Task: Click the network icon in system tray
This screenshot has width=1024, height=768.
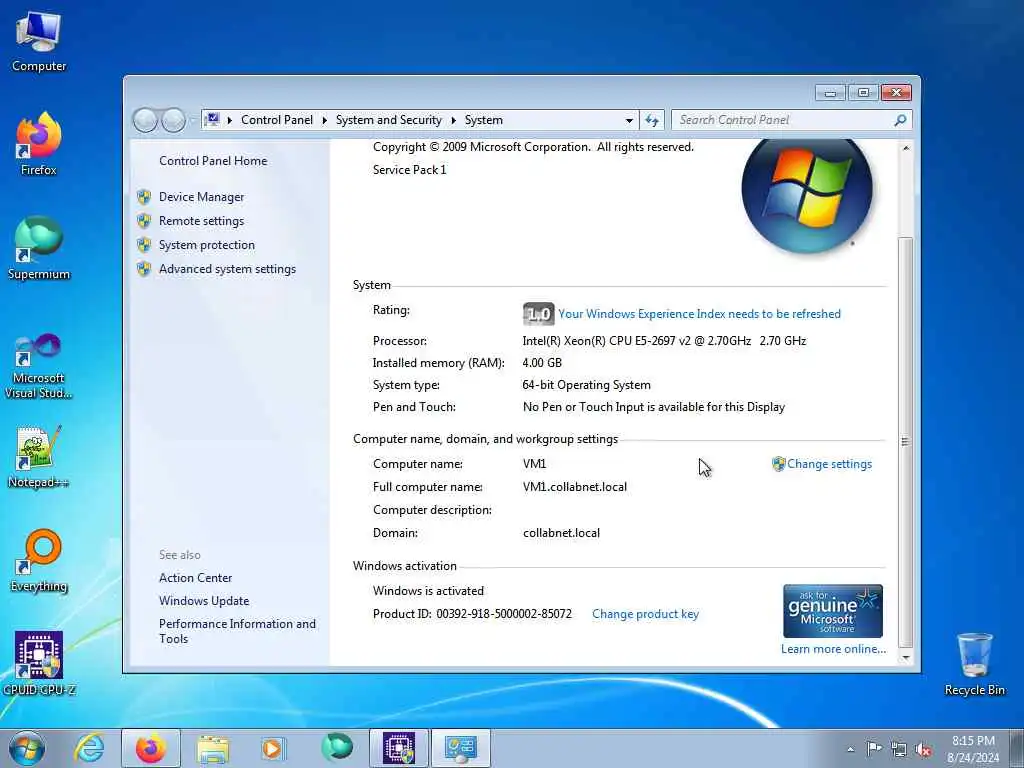Action: point(899,750)
